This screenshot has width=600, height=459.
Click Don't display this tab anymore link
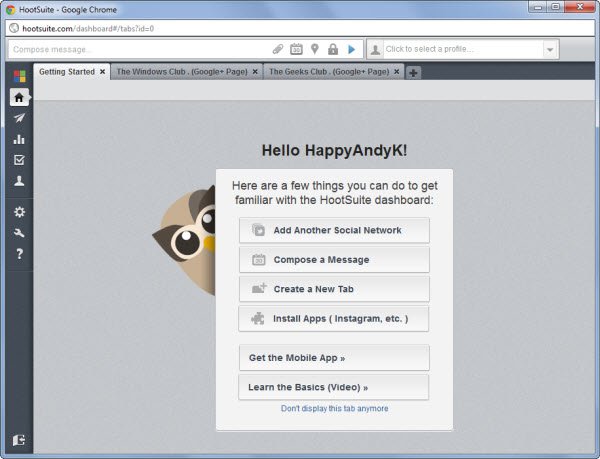tap(334, 409)
